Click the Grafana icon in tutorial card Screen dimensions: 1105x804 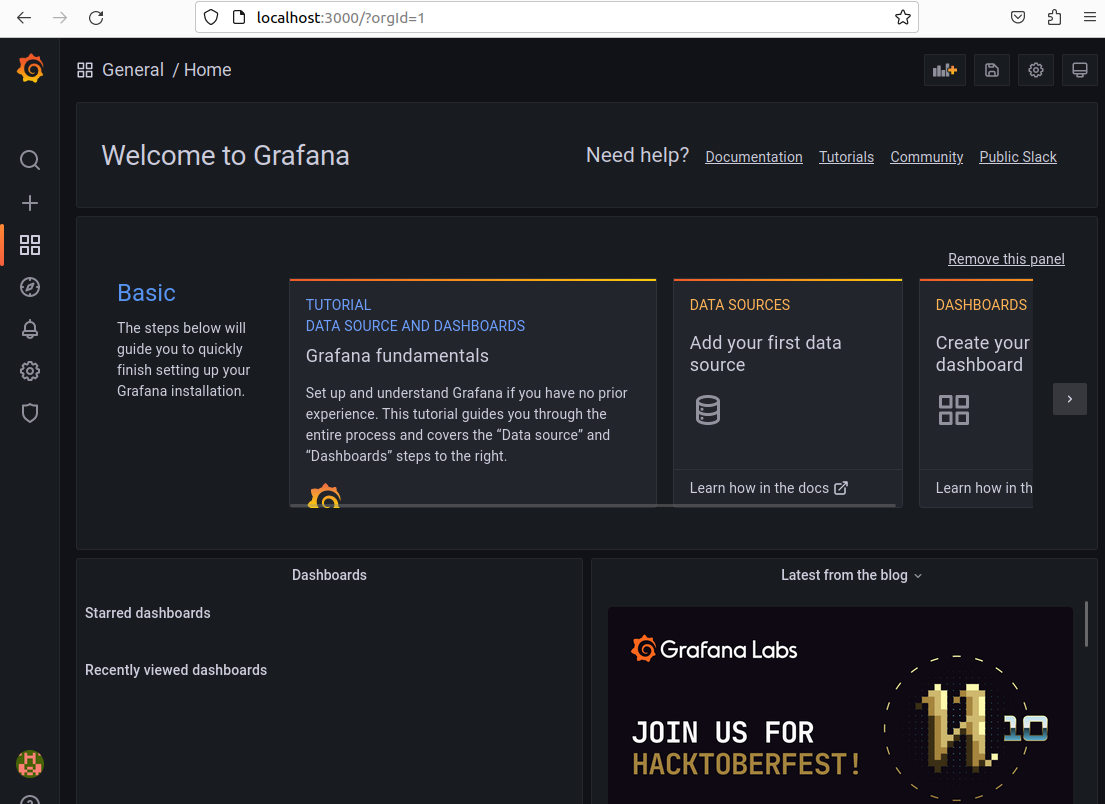pos(324,496)
